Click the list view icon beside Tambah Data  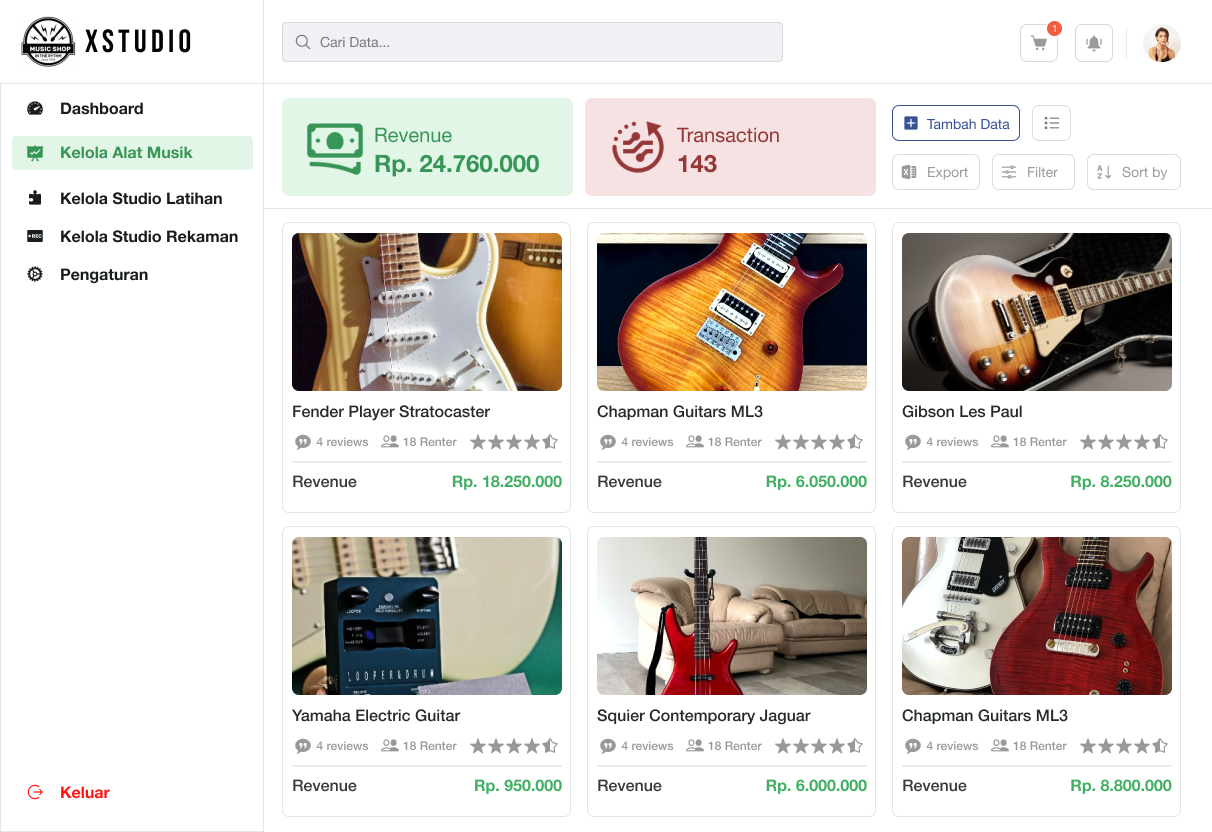pyautogui.click(x=1051, y=123)
